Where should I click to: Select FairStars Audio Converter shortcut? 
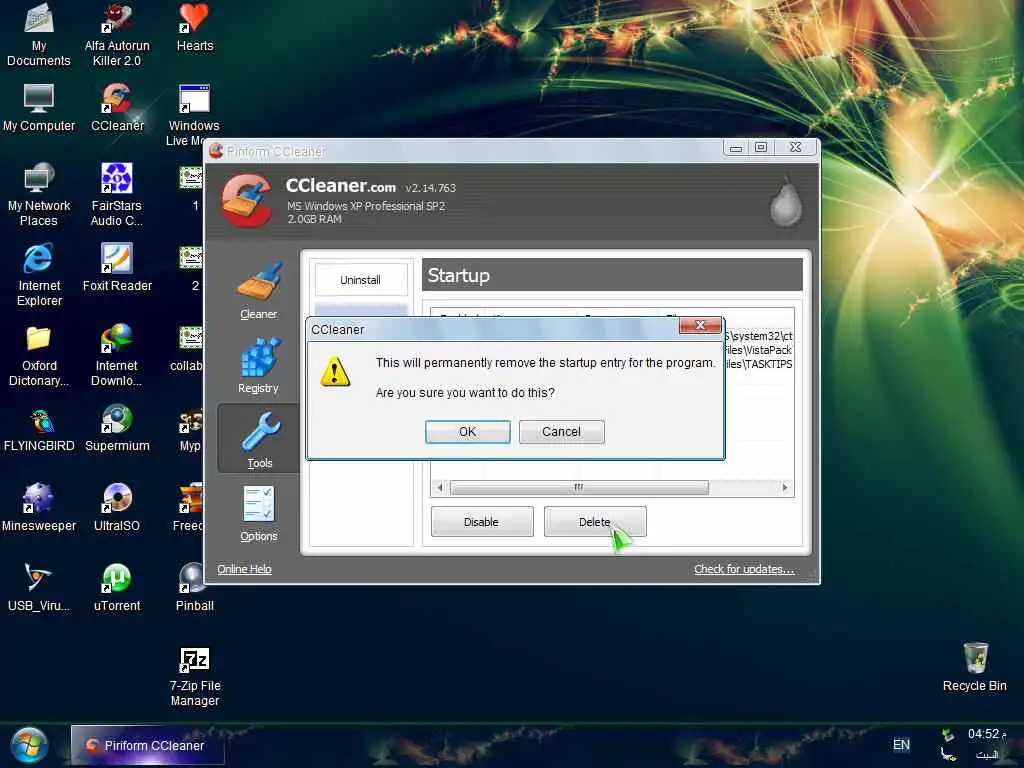(117, 195)
